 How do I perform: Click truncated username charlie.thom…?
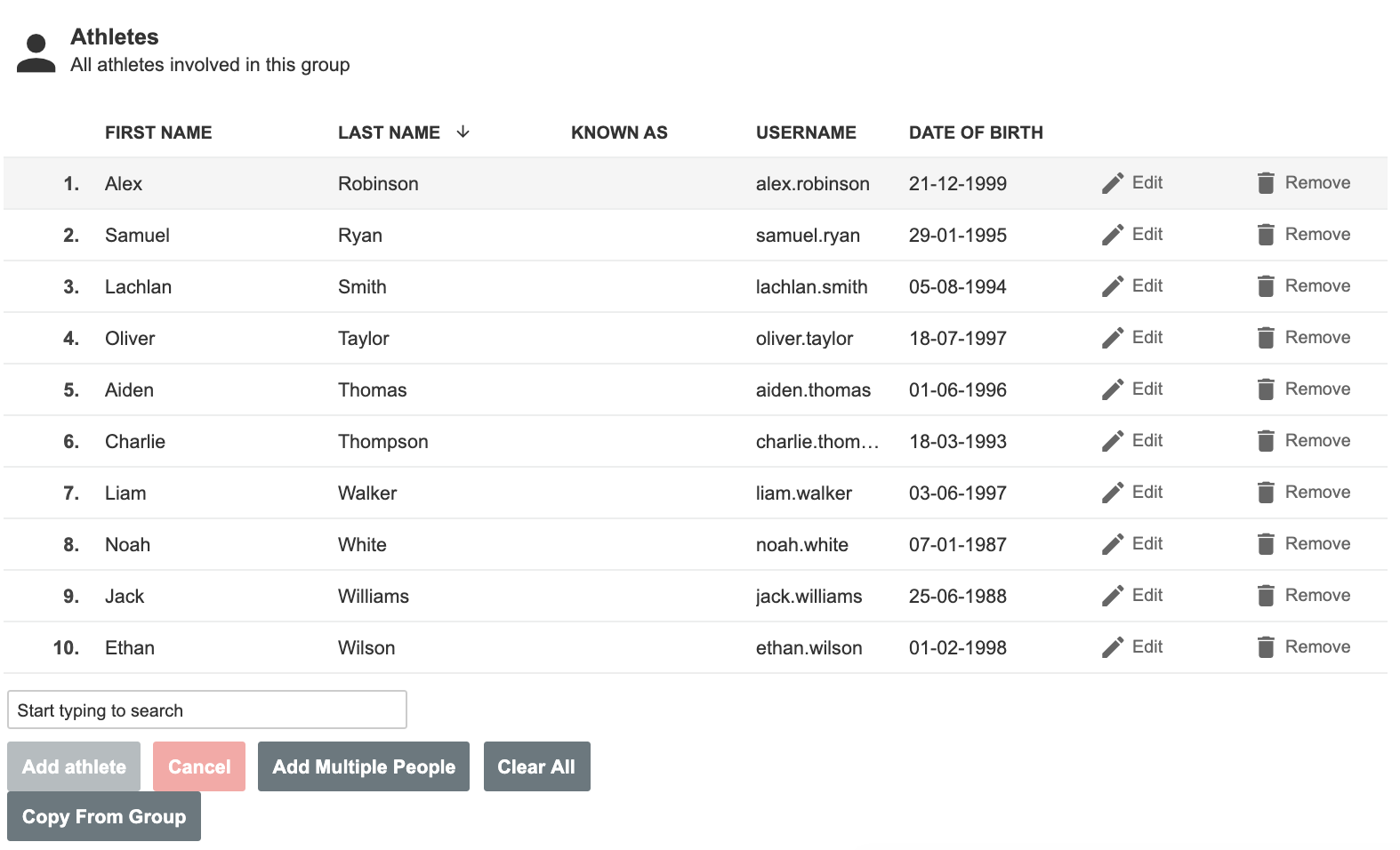pos(817,442)
